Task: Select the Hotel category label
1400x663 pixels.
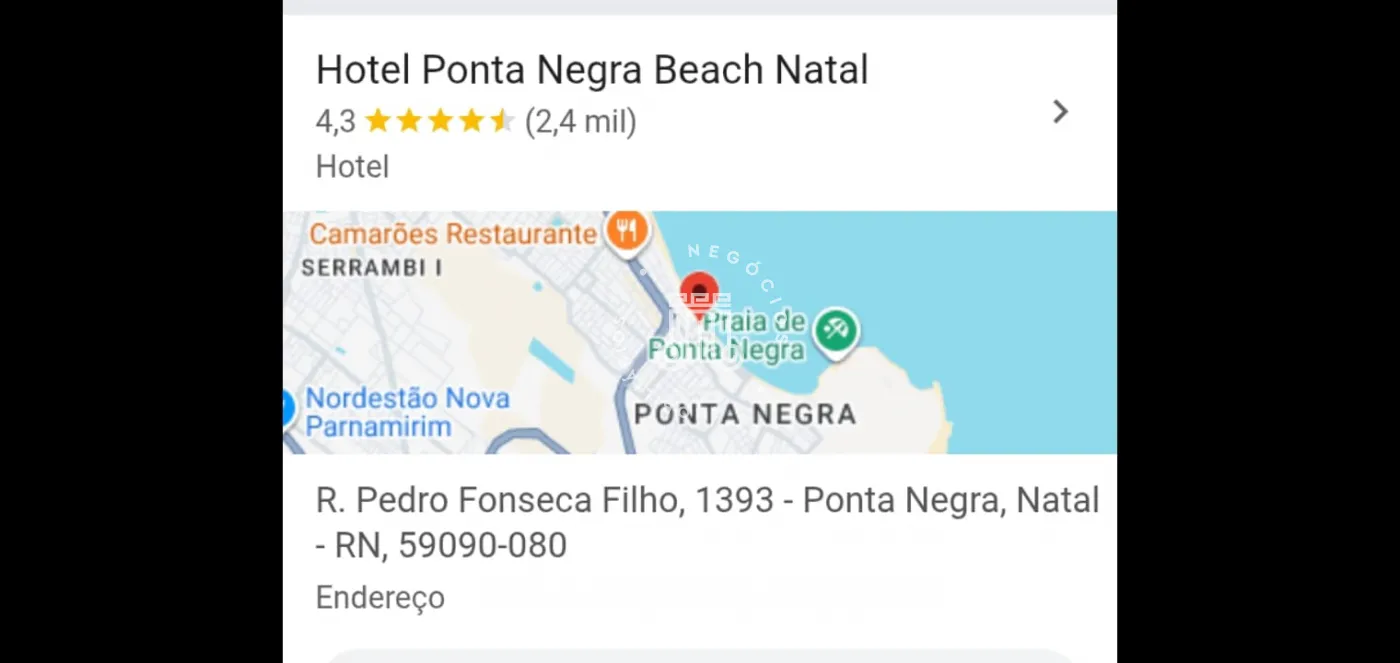Action: (x=352, y=166)
